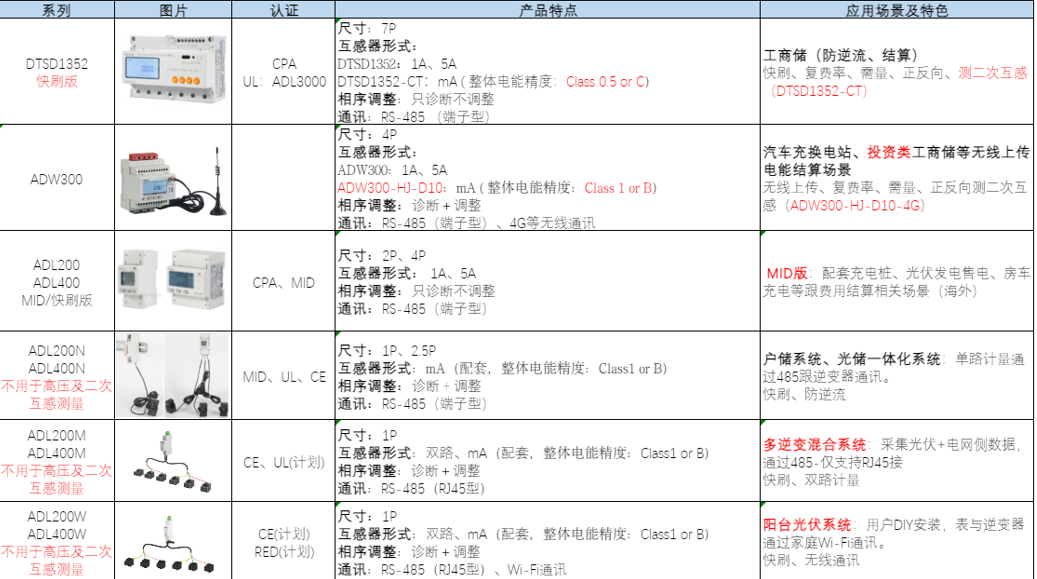Select the ADW300 meter with antenna picture
Screen dimensions: 1037x579
click(177, 179)
